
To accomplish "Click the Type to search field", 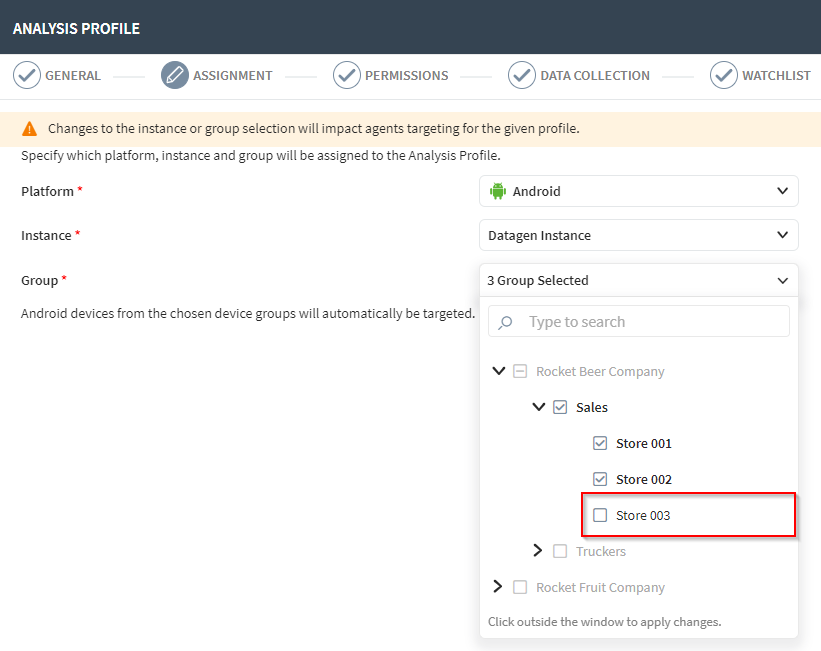I will pos(650,322).
